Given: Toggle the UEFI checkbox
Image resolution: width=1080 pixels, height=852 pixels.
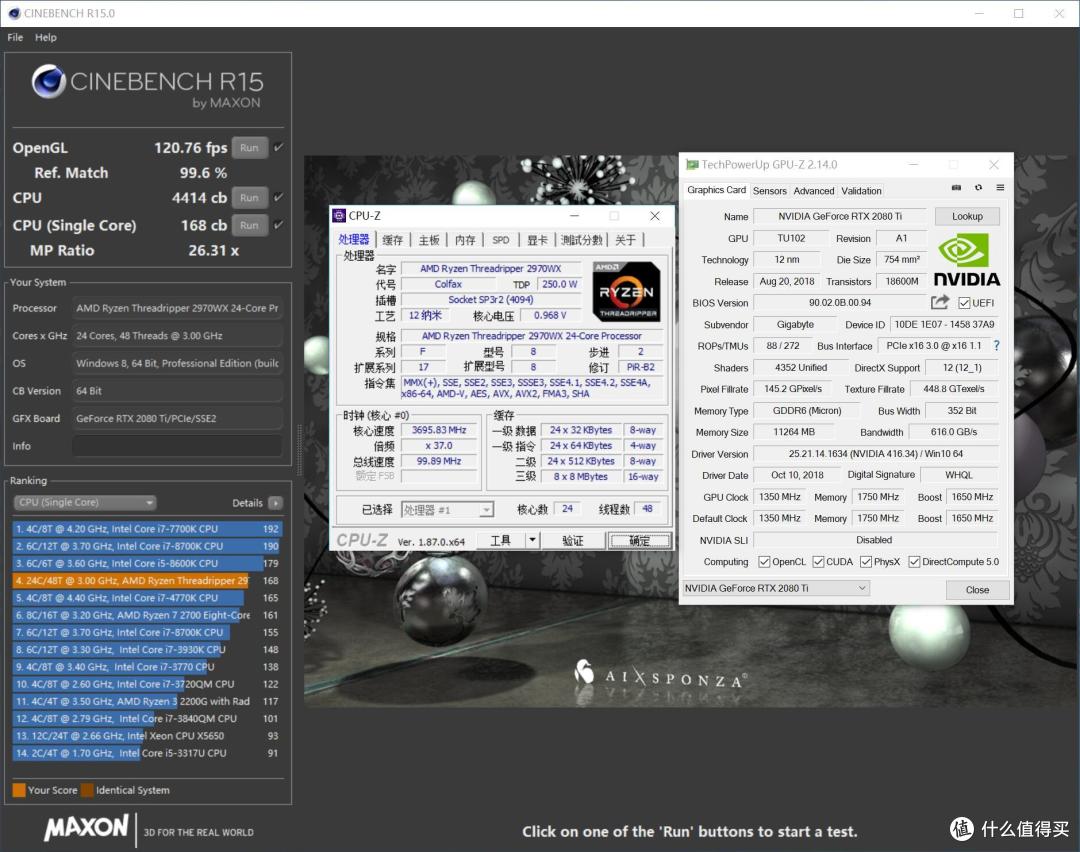Looking at the screenshot, I should coord(964,303).
